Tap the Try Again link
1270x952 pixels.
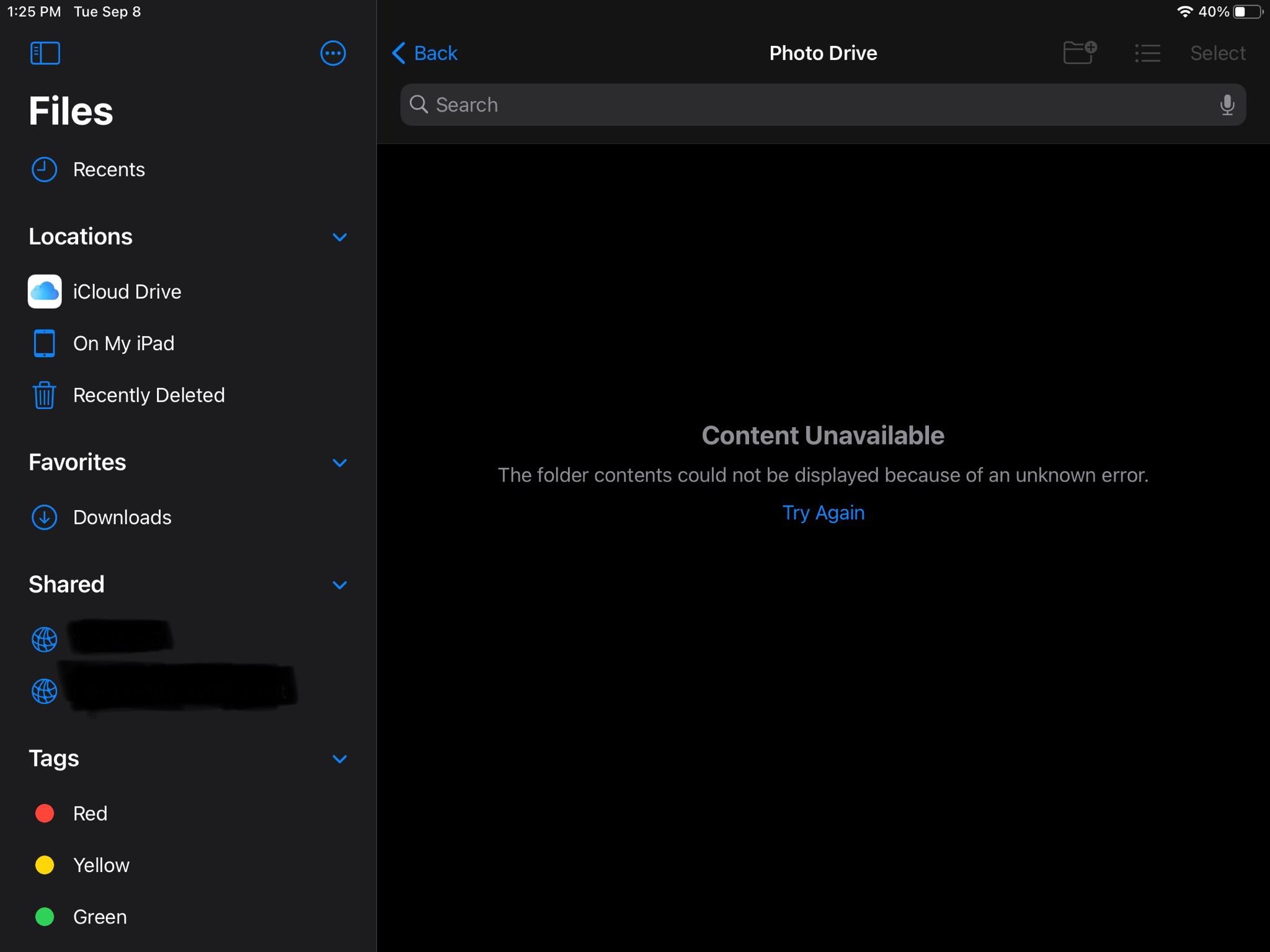(823, 513)
